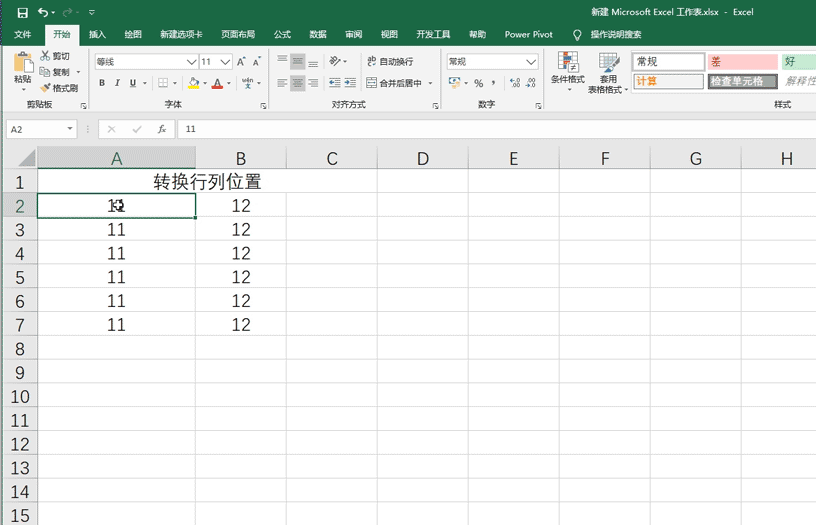Image resolution: width=816 pixels, height=525 pixels.
Task: Expand the Name Box dropdown arrow
Action: (70, 129)
